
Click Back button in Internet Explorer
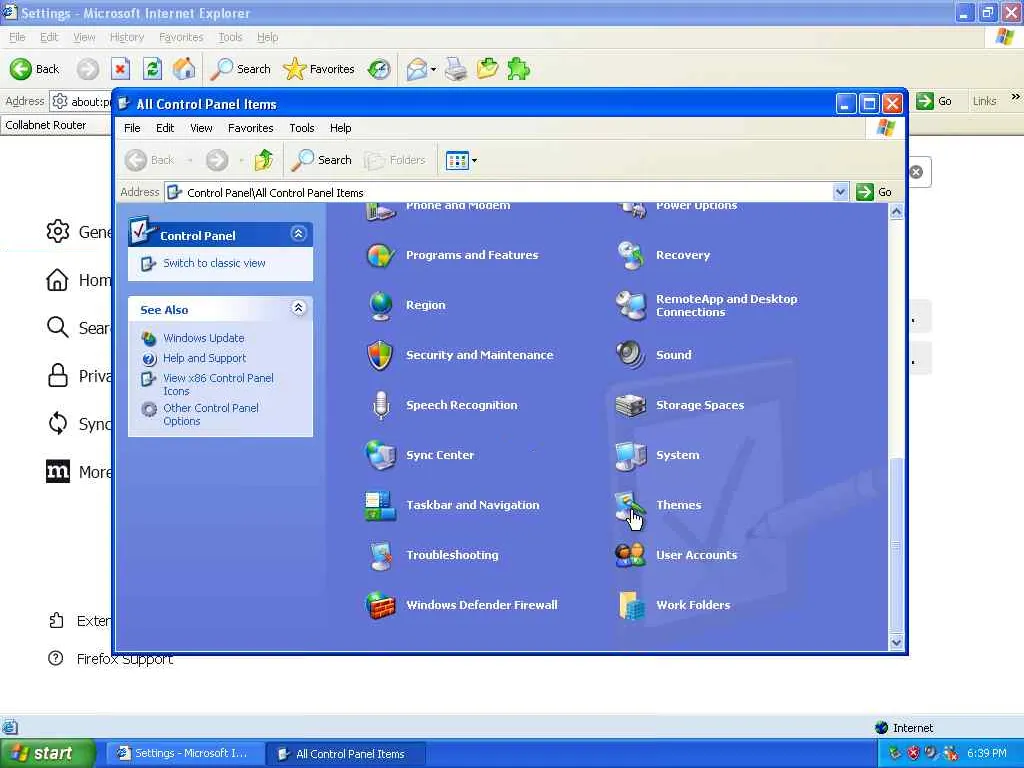click(35, 69)
